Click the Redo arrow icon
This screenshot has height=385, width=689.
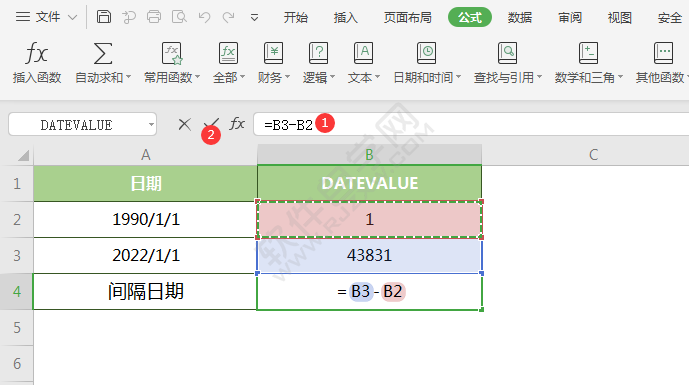coord(228,17)
